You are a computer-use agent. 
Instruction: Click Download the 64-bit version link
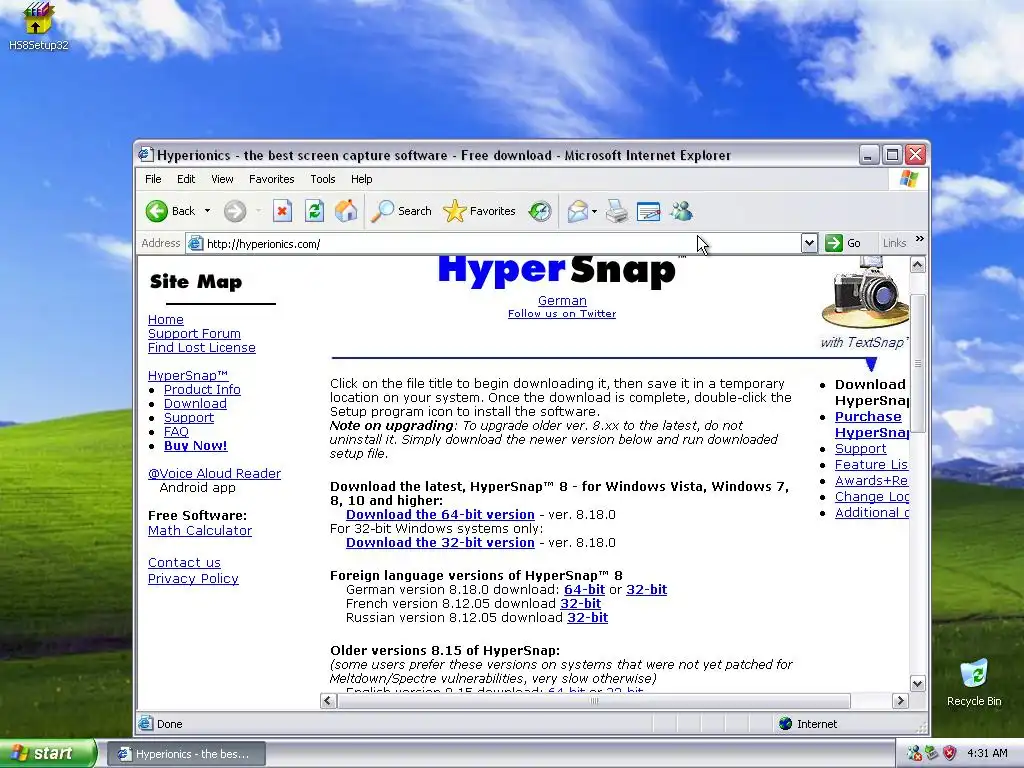click(440, 515)
